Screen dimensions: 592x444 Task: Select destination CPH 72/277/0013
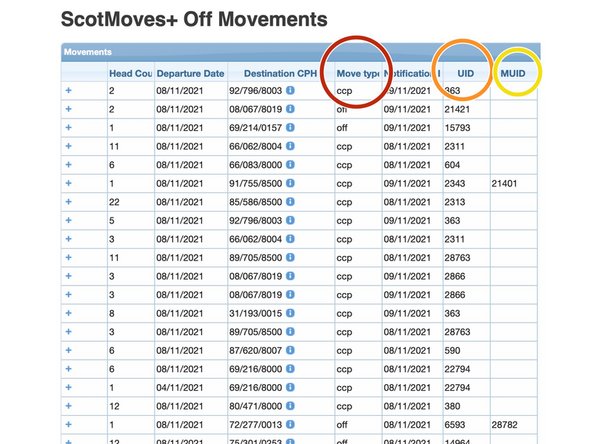[255, 425]
